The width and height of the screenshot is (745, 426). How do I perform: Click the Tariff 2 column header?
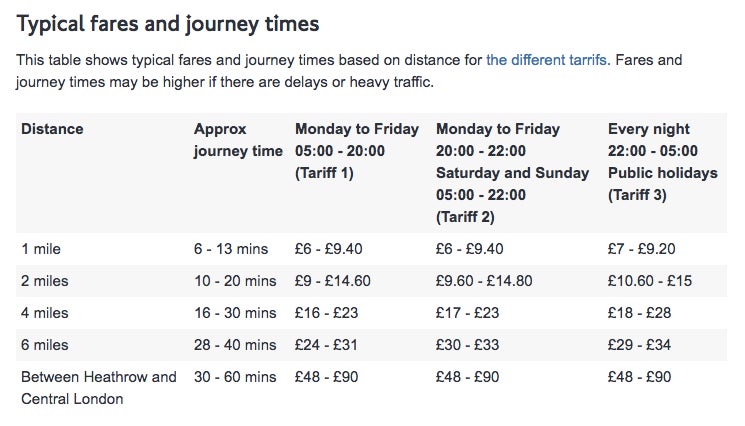(x=513, y=173)
